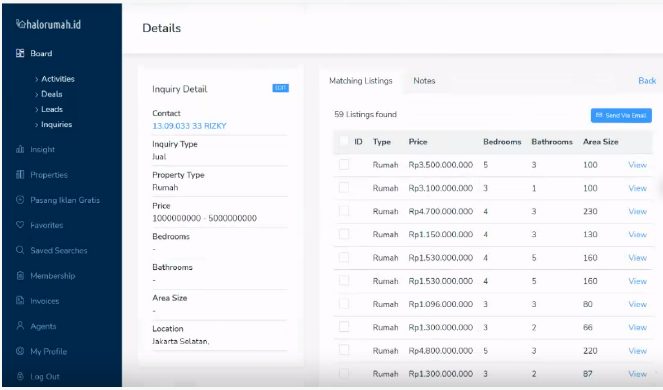Open the Membership menu item
The image size is (663, 390).
pyautogui.click(x=53, y=276)
